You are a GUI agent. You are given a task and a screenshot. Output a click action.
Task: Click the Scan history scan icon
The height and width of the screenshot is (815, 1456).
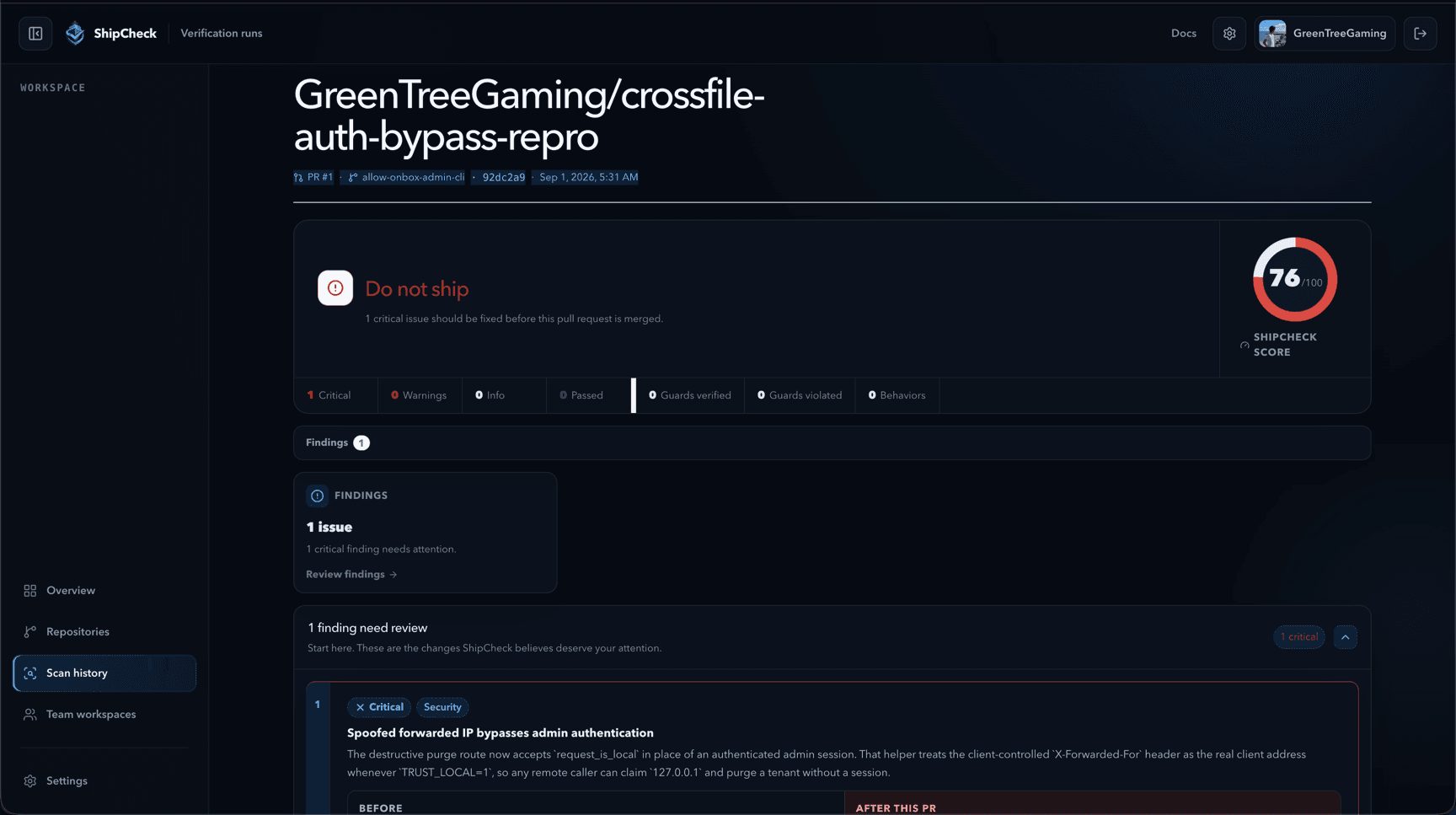(30, 673)
